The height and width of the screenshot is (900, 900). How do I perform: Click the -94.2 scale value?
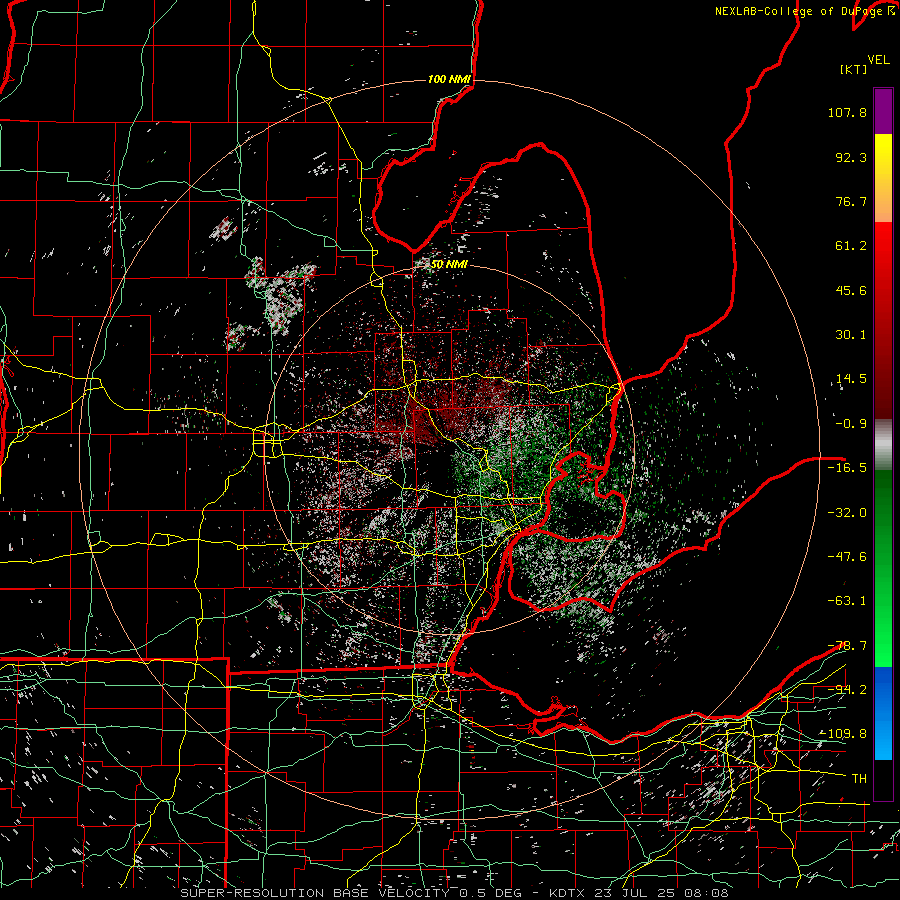tap(847, 690)
